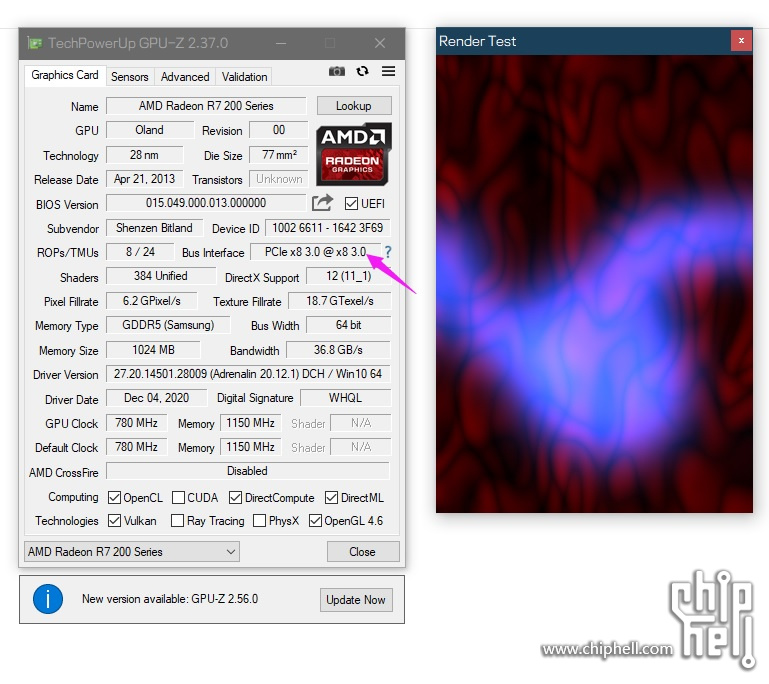Click the AMD Radeon Graphics logo
Viewport: 769px width, 684px height.
point(354,154)
